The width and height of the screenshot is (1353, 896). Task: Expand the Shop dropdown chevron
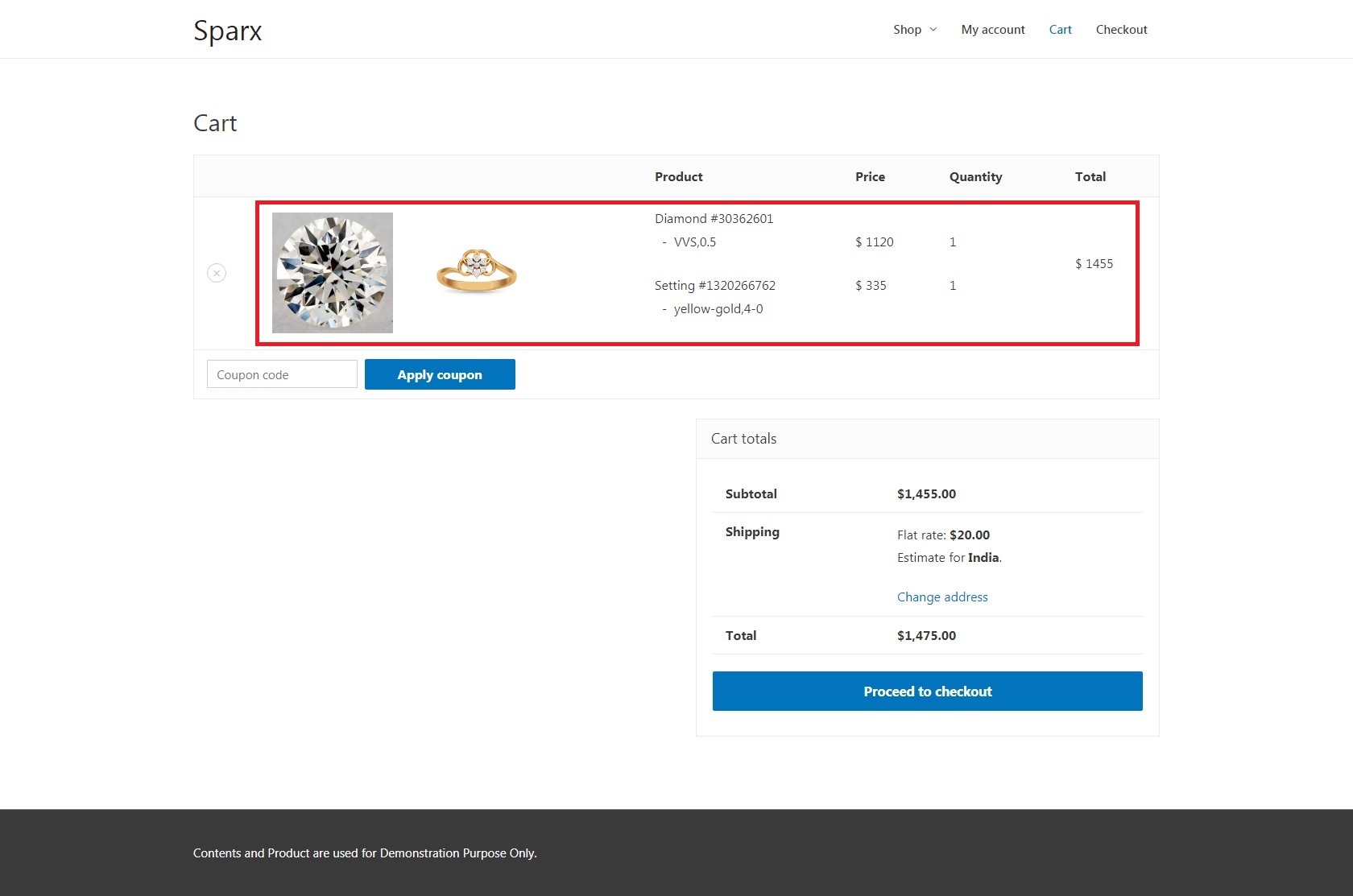coord(933,30)
